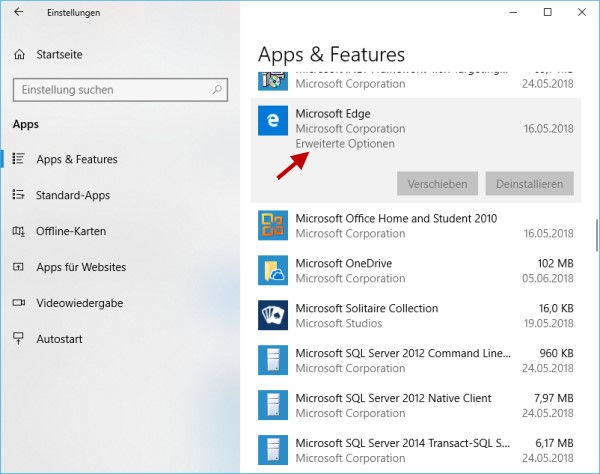Select Microsoft Office Home and Student 2010
600x474 pixels.
(416, 225)
